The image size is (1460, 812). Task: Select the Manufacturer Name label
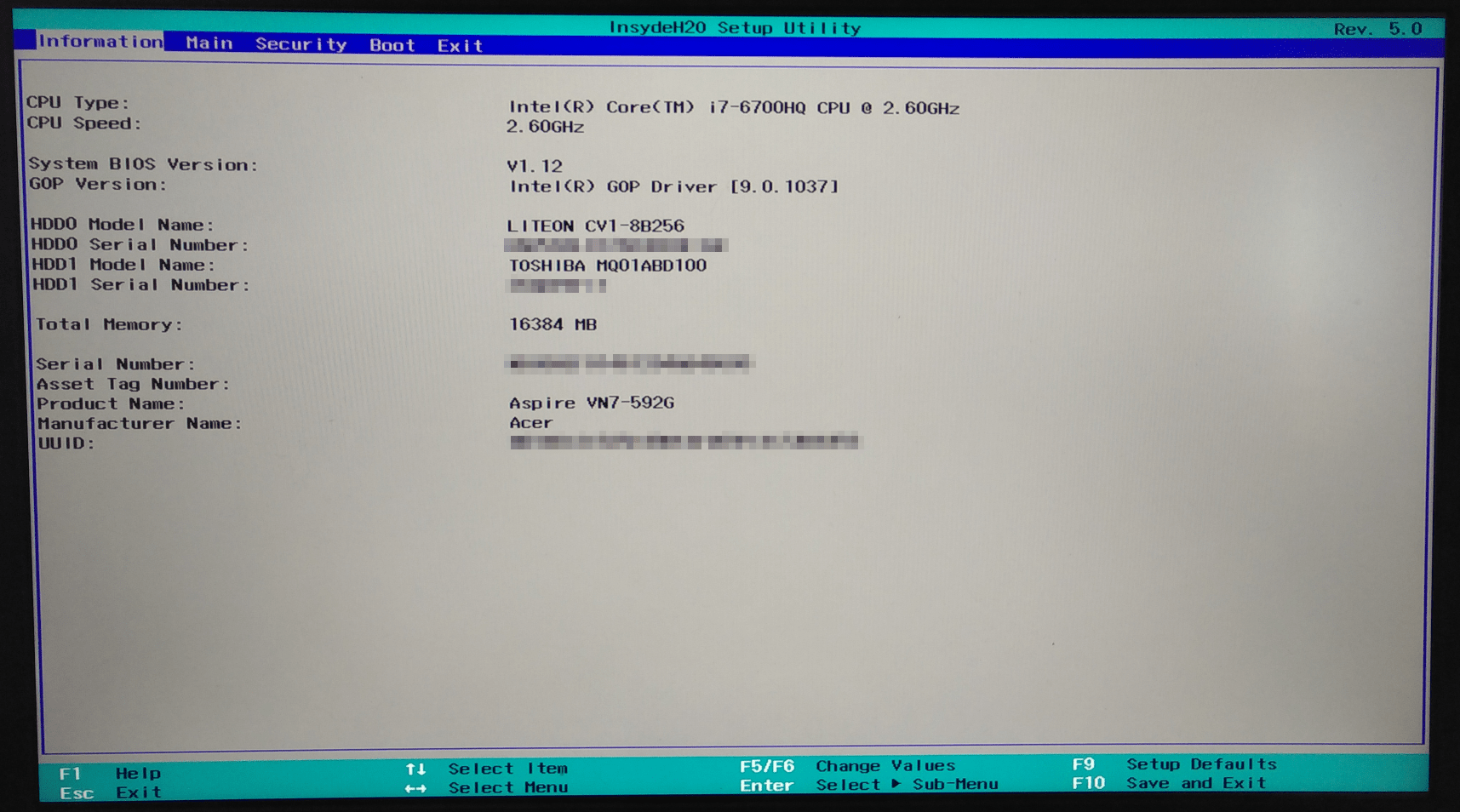coord(140,423)
